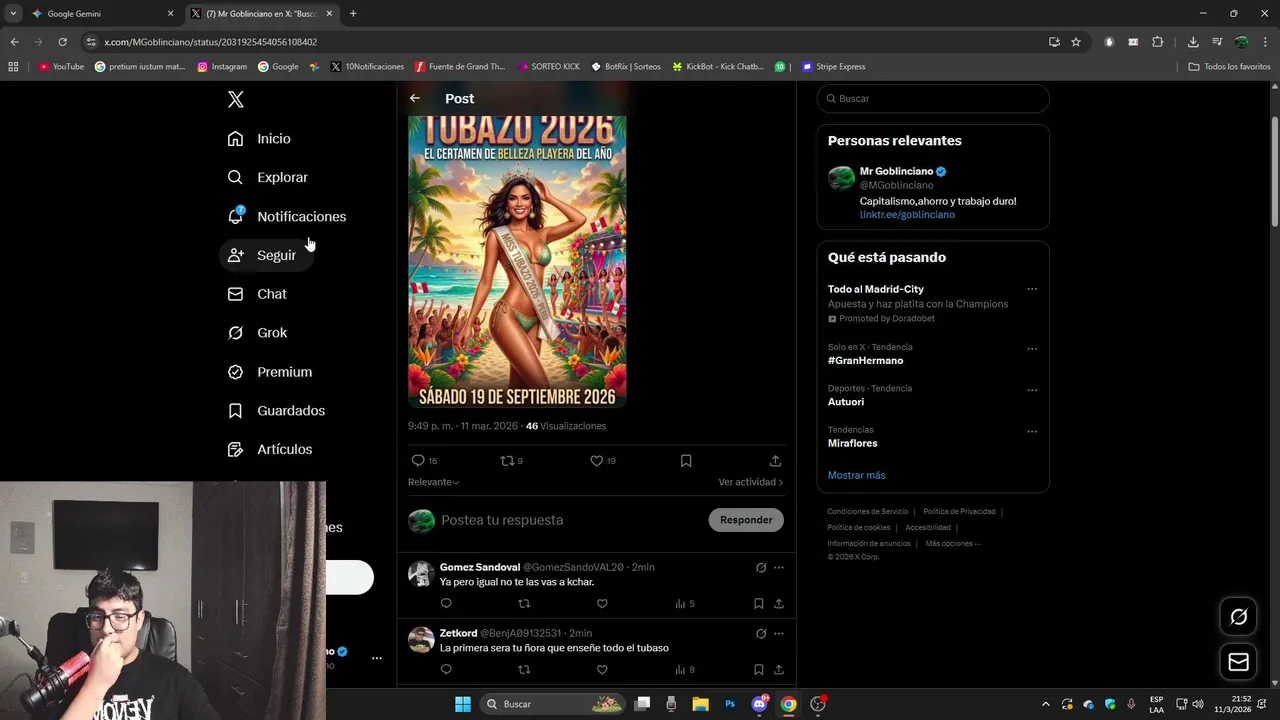Open the #GranHermano trend
The height and width of the screenshot is (720, 1280).
pos(865,361)
